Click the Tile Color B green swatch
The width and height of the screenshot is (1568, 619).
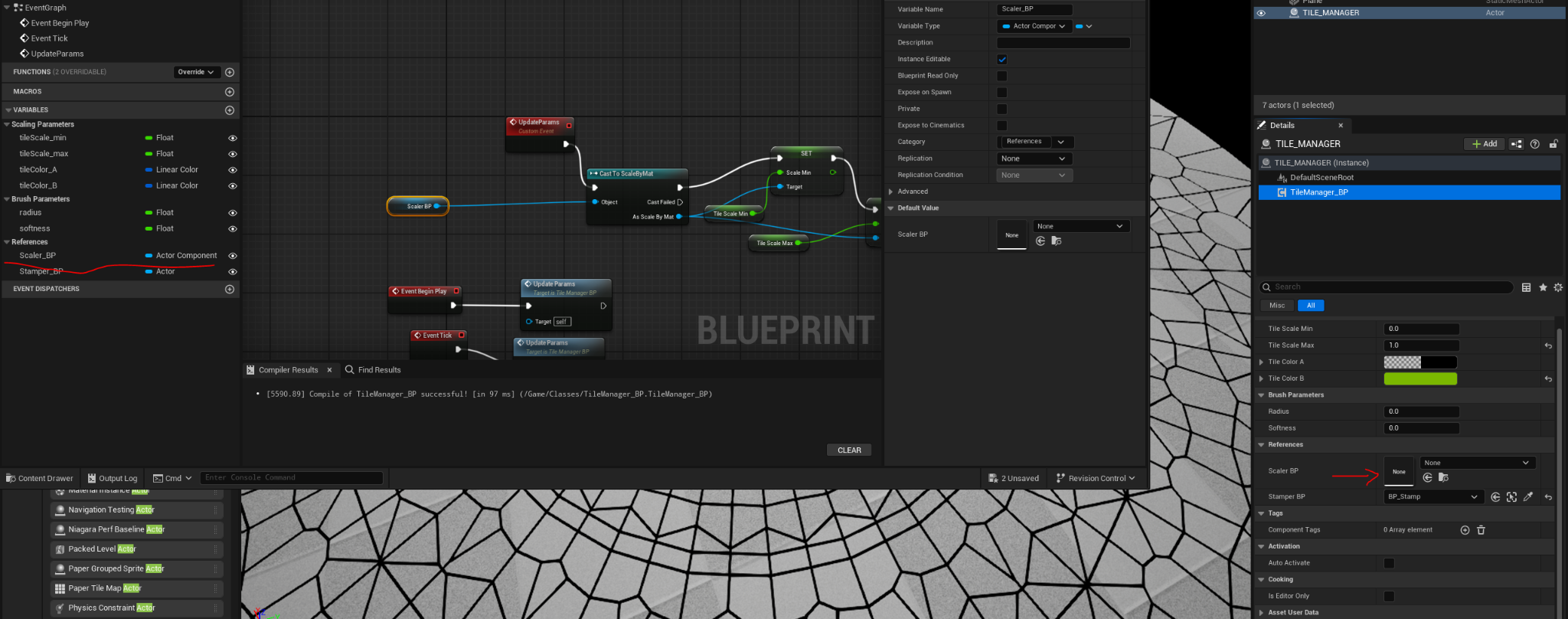(1419, 378)
